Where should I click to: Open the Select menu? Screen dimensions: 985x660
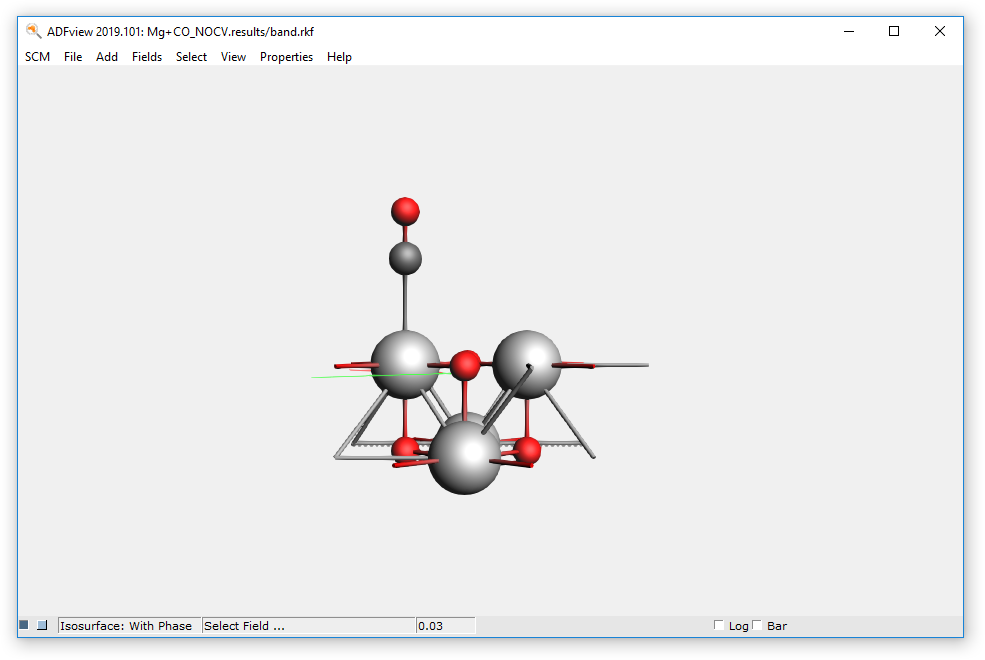191,57
